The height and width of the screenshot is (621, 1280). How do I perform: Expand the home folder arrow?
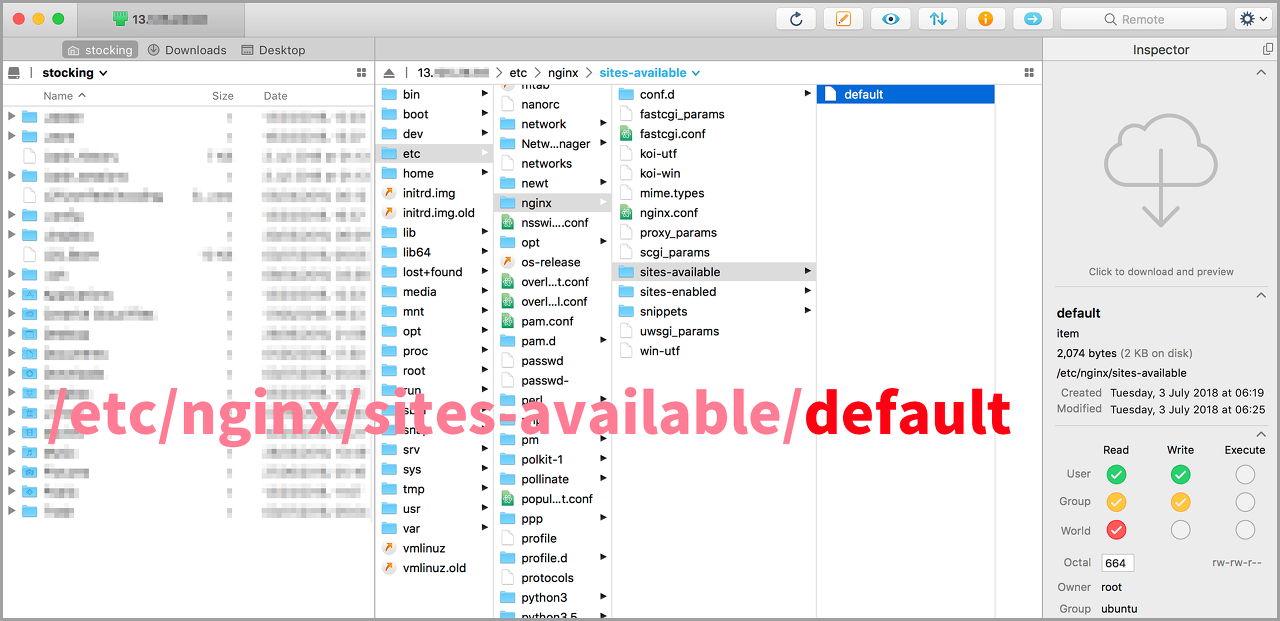(485, 173)
